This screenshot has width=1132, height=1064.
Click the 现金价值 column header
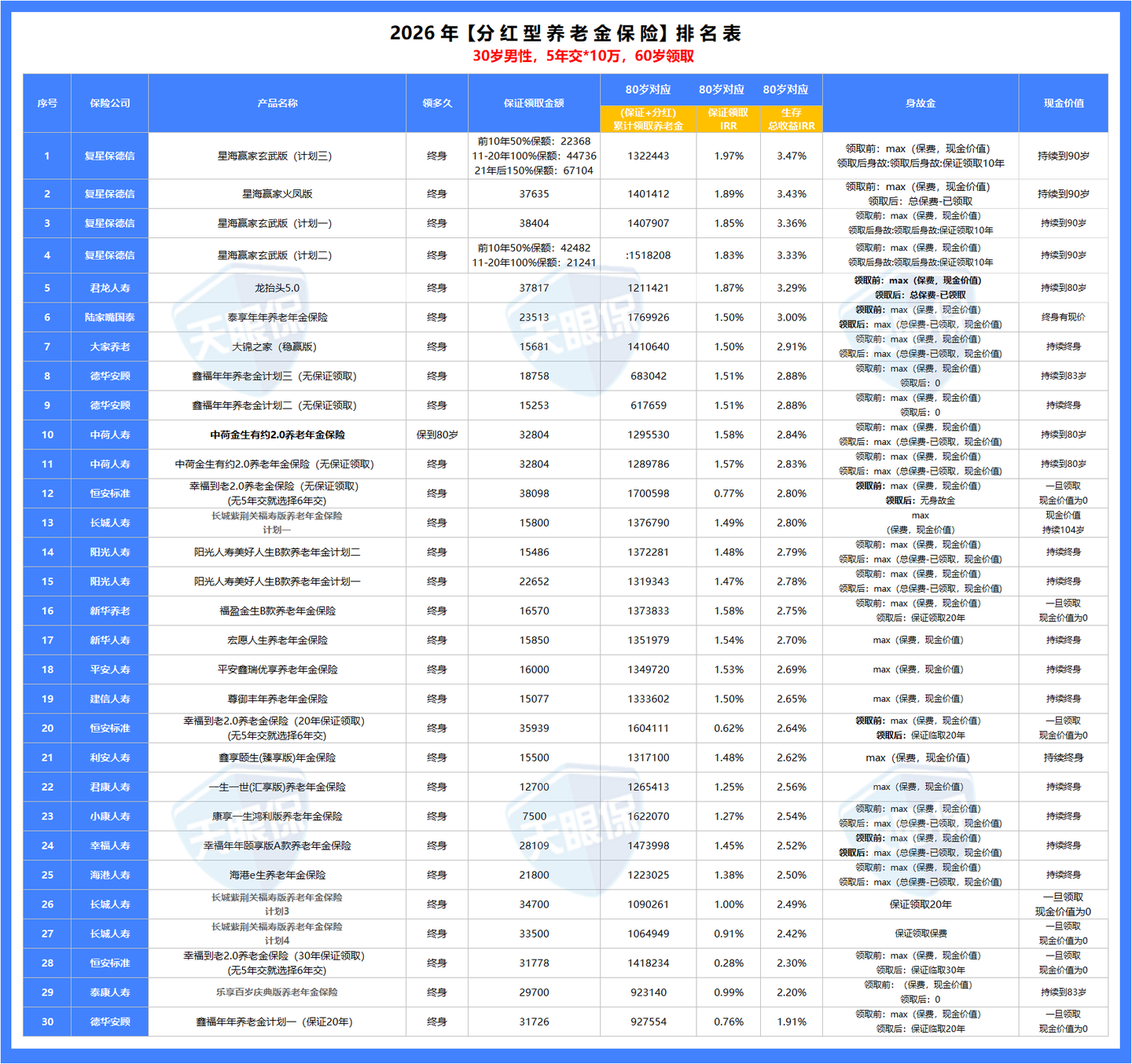(1064, 103)
